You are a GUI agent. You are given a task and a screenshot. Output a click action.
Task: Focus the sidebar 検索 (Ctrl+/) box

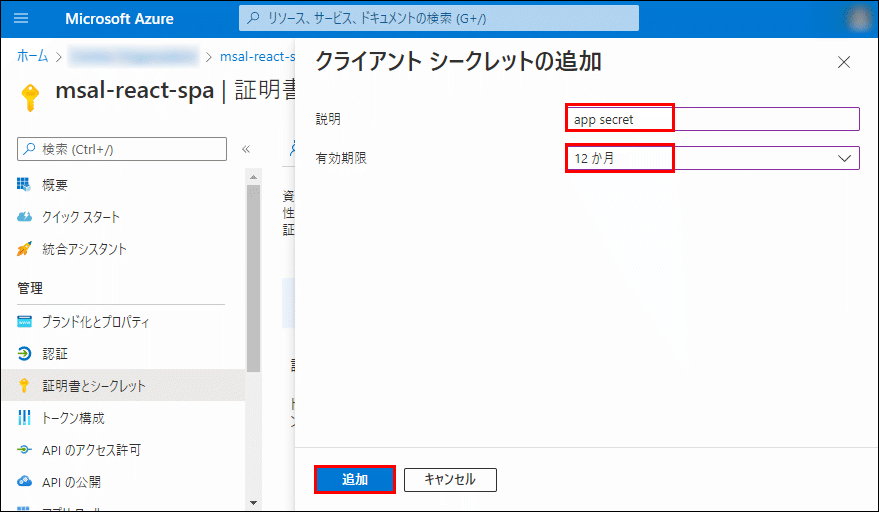[x=122, y=149]
